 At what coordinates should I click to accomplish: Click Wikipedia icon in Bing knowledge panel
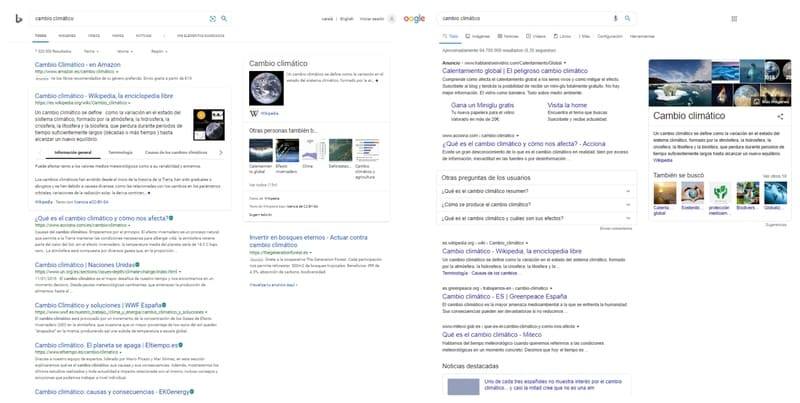point(252,114)
